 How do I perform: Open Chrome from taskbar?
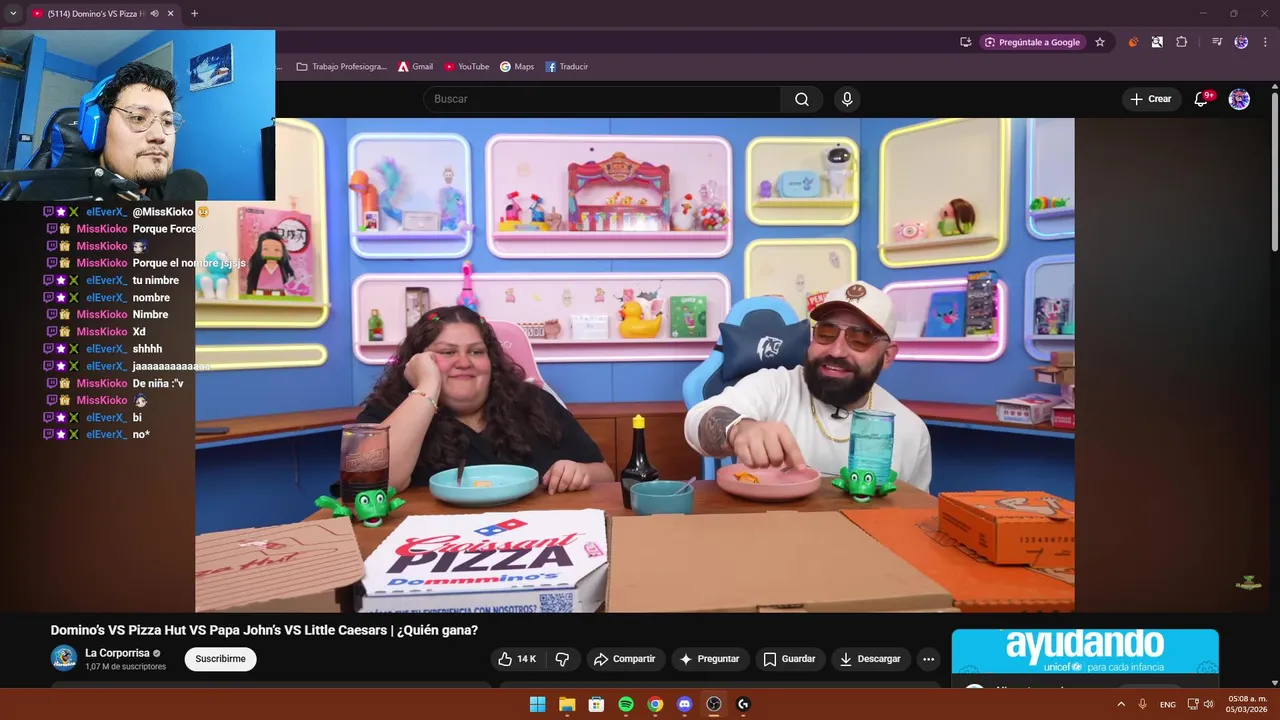(x=655, y=704)
